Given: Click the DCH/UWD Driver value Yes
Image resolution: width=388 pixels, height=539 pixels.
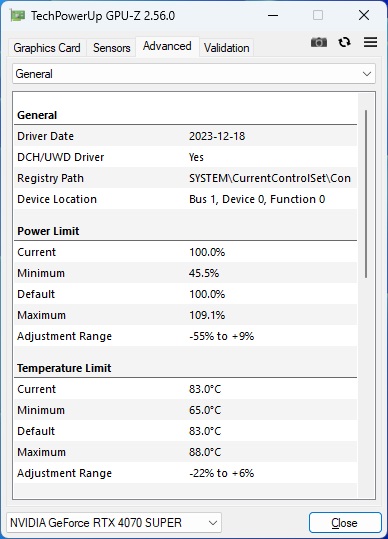Looking at the screenshot, I should point(196,157).
